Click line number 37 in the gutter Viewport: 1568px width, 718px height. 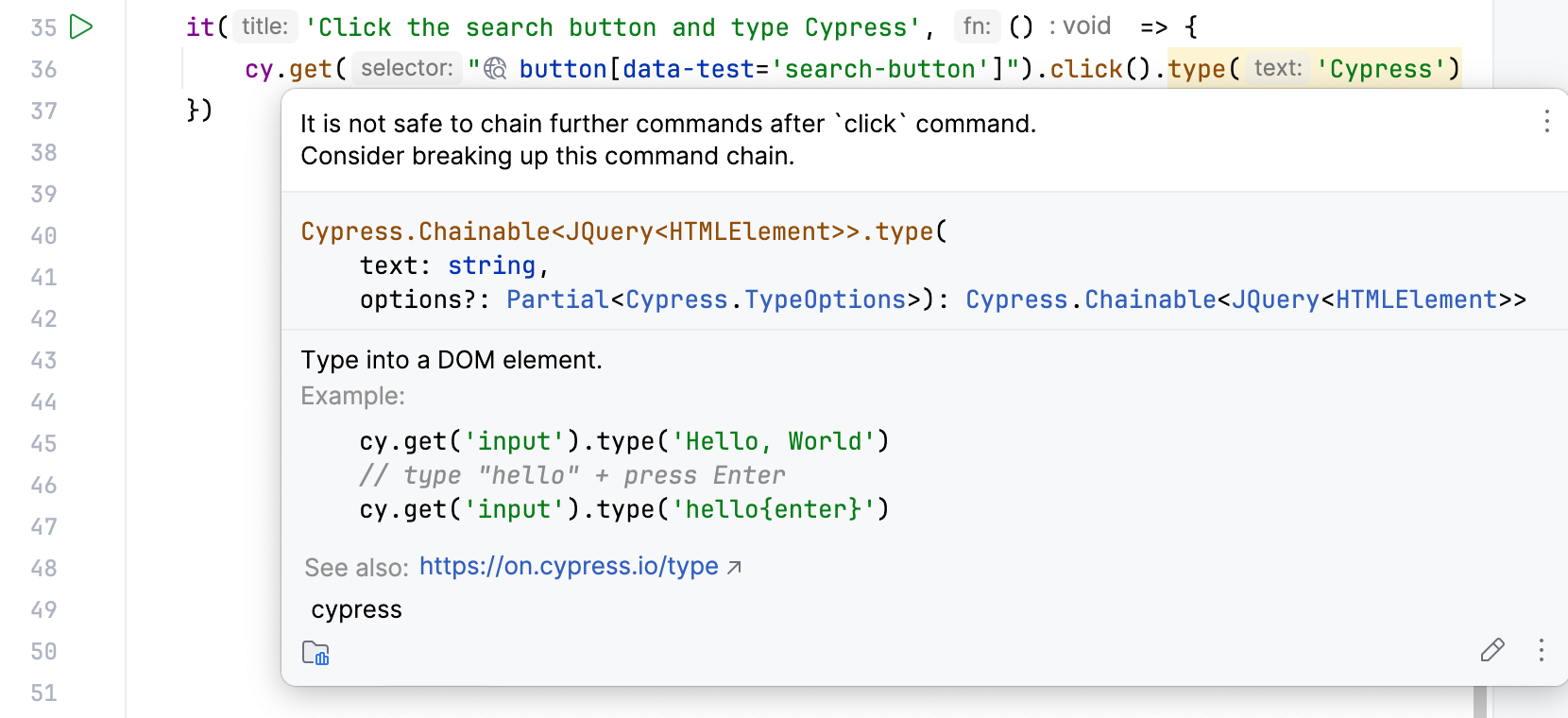pos(43,111)
